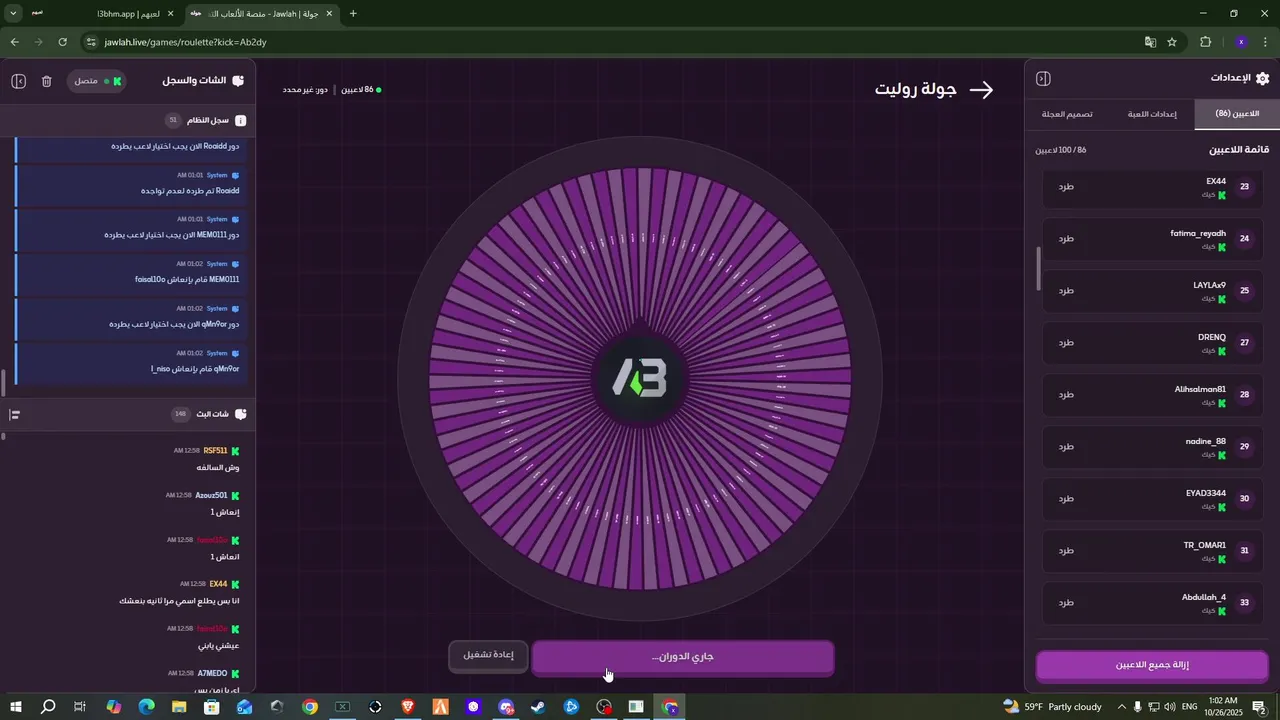Kick player nadine_88 using طرد
The height and width of the screenshot is (720, 1280).
(1066, 447)
